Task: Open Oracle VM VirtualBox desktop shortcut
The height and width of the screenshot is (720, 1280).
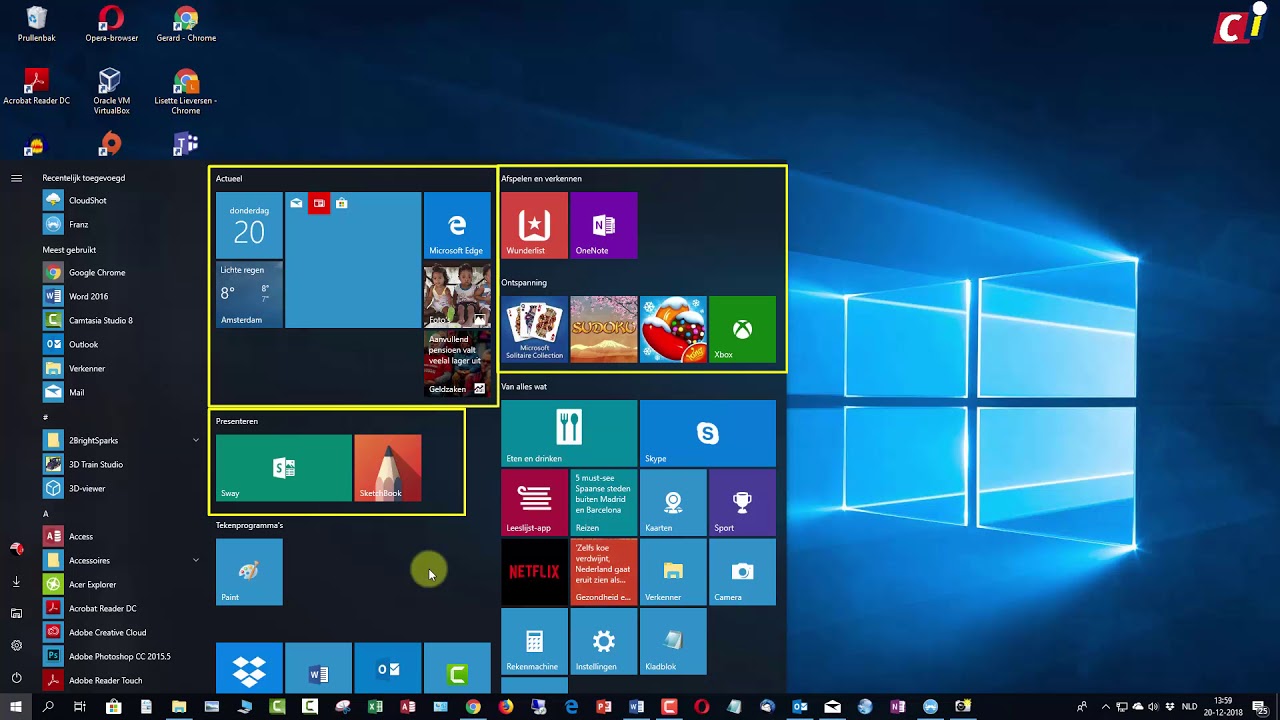Action: [x=111, y=91]
